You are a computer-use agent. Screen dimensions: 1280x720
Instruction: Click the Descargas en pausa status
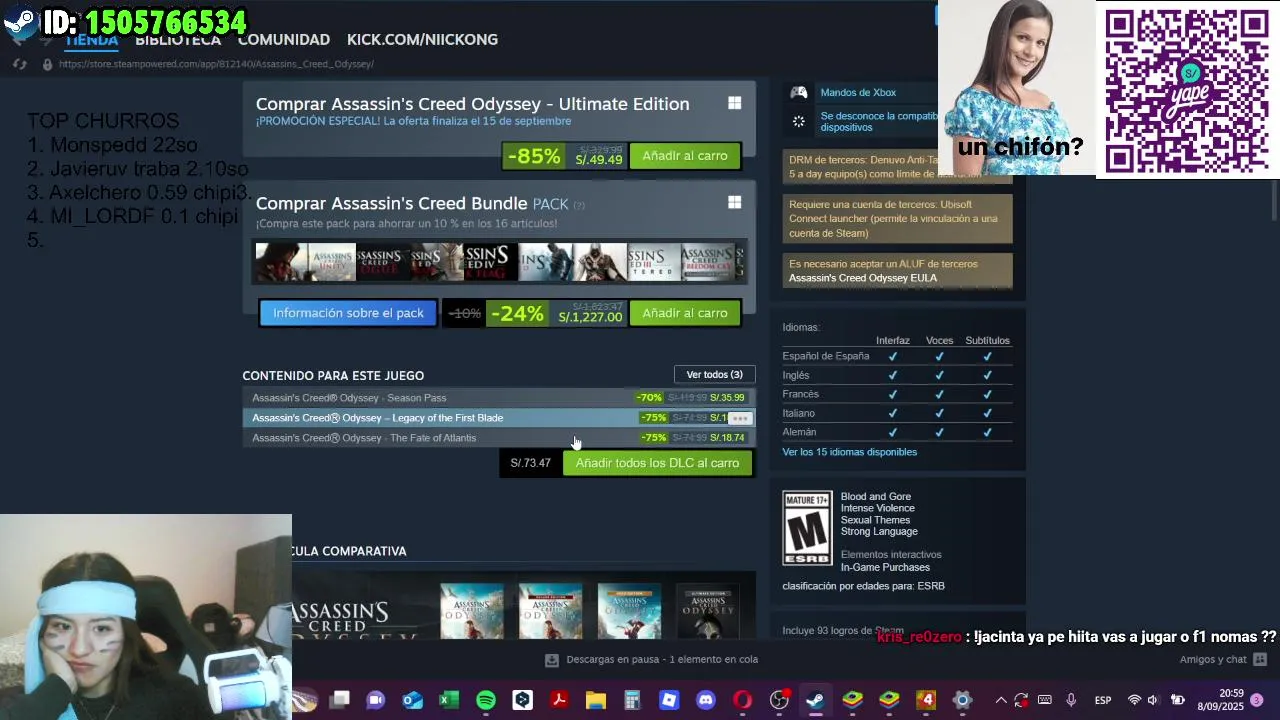pyautogui.click(x=662, y=660)
